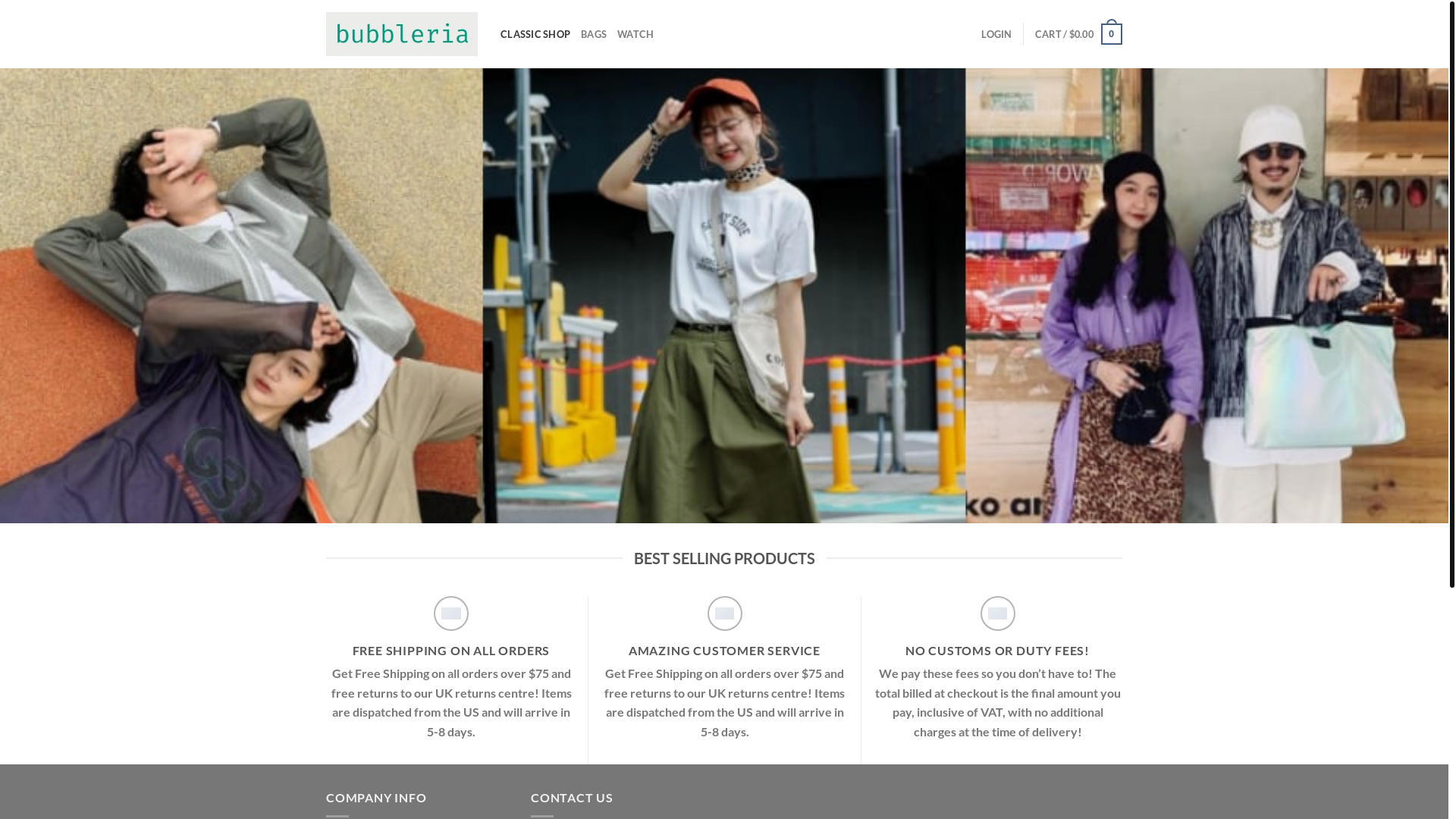Click the Contact Us footer heading
This screenshot has height=819, width=1456.
[x=571, y=798]
